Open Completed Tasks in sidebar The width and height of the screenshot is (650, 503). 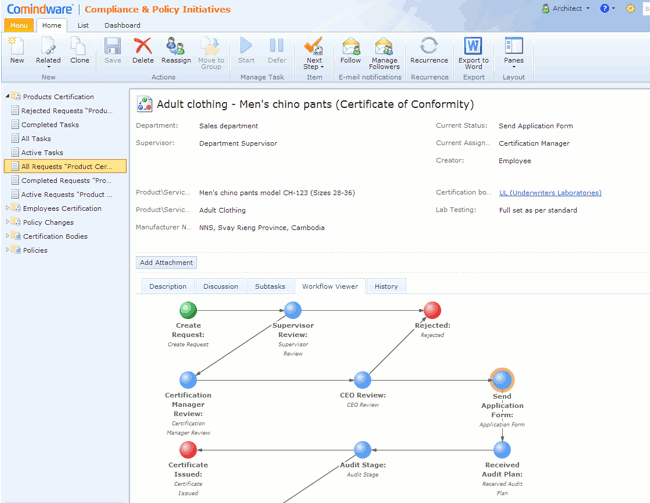[x=65, y=124]
